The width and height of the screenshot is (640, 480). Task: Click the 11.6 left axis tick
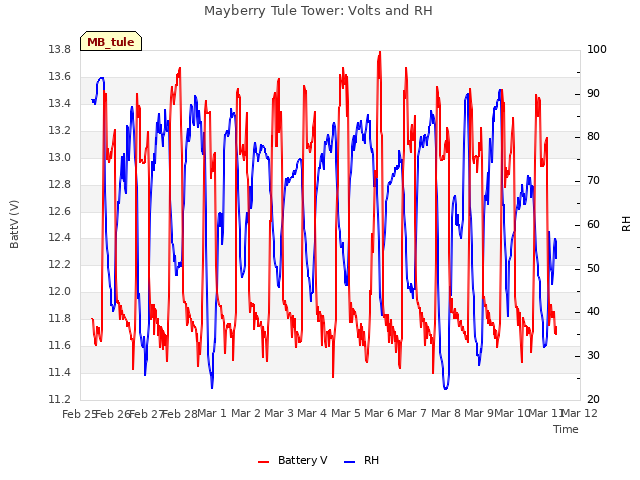point(60,345)
